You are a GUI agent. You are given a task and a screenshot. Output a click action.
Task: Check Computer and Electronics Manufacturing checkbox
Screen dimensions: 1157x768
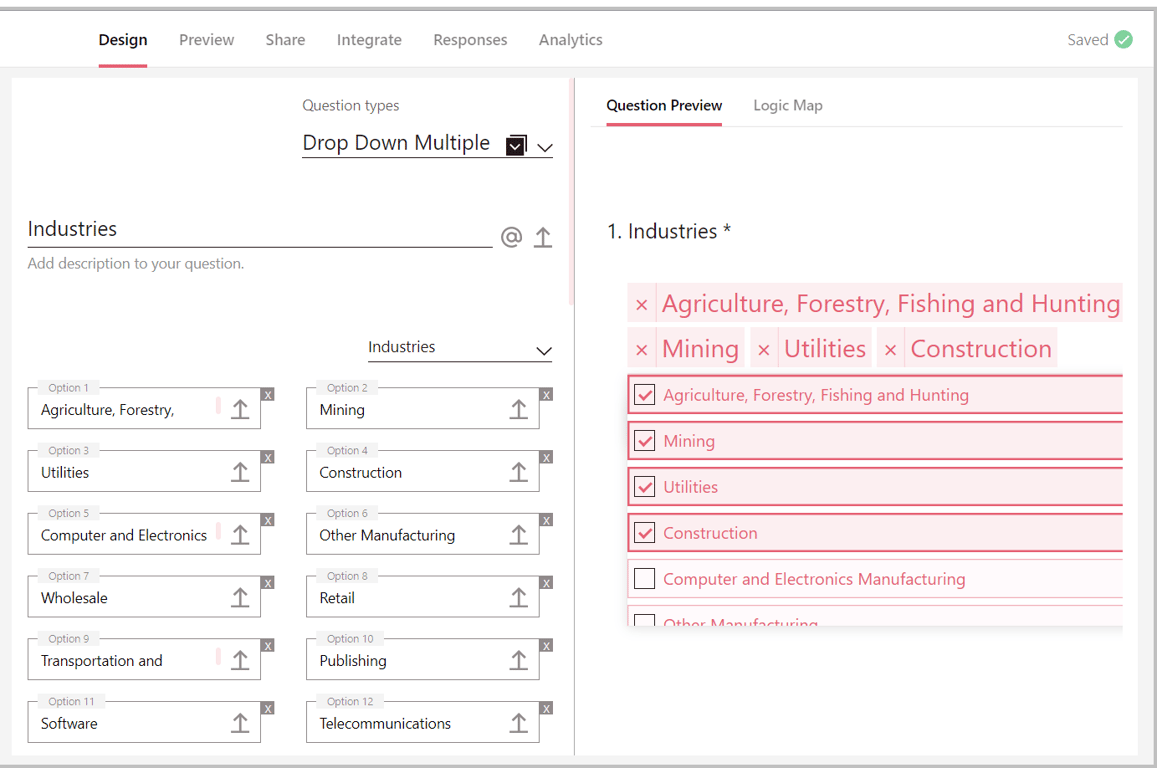pyautogui.click(x=645, y=579)
